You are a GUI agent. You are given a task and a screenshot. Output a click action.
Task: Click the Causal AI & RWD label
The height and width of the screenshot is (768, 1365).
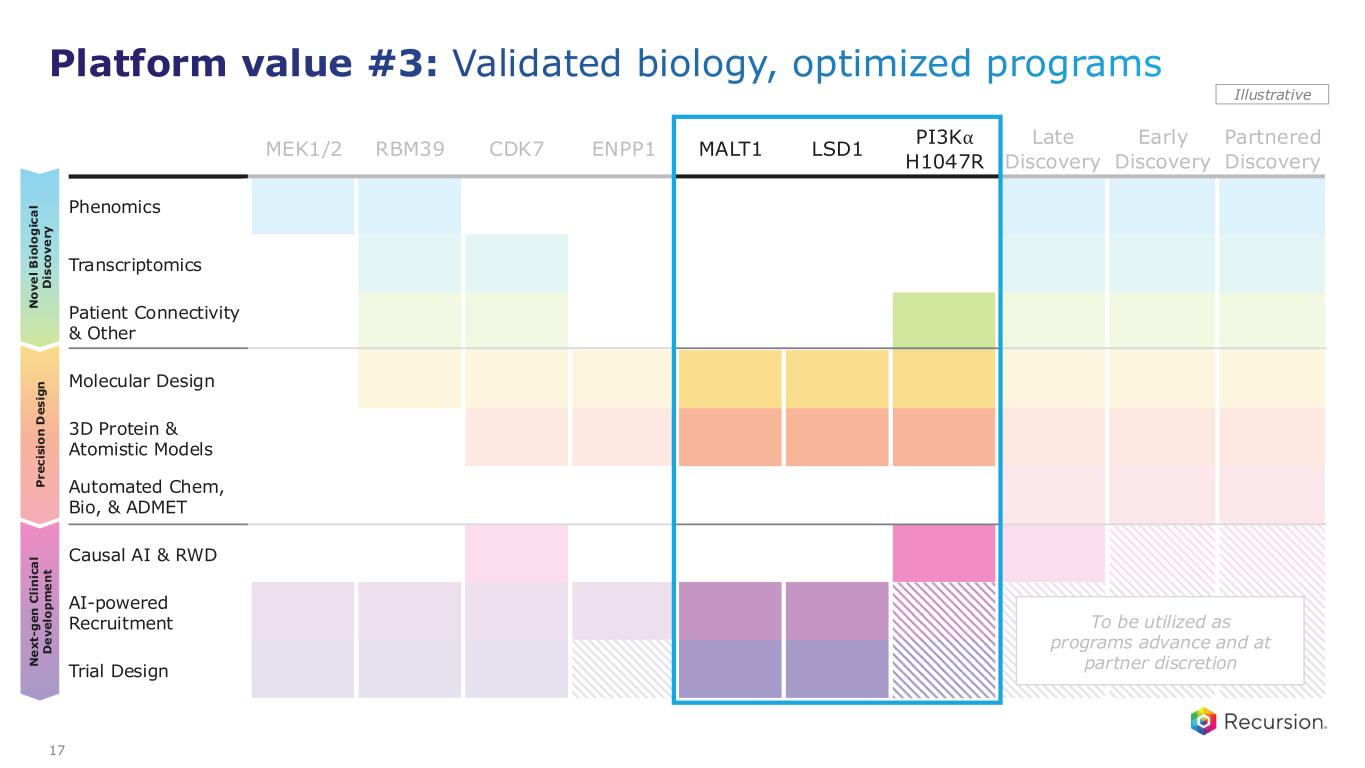point(142,555)
